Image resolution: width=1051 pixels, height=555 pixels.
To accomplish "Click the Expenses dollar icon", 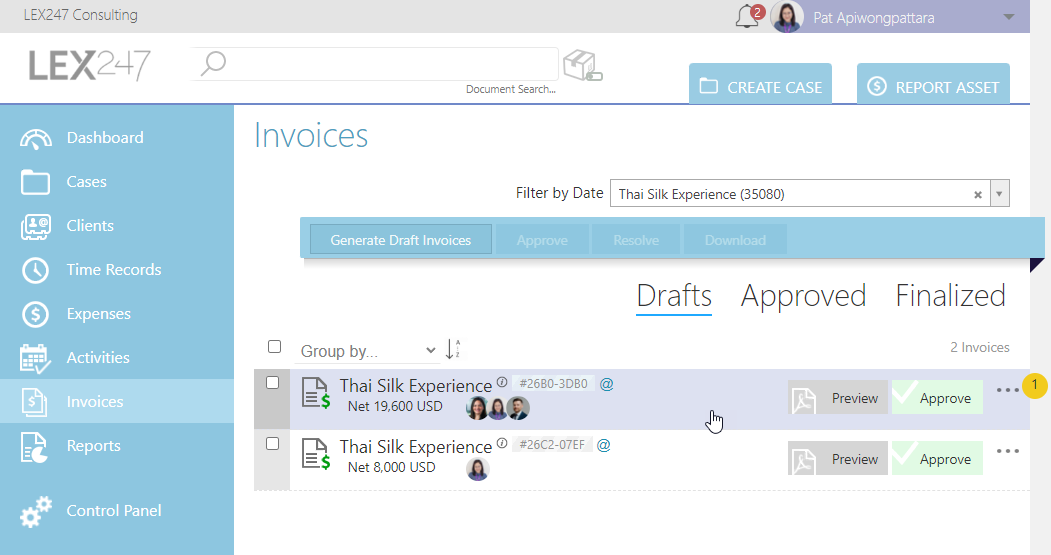I will click(35, 314).
